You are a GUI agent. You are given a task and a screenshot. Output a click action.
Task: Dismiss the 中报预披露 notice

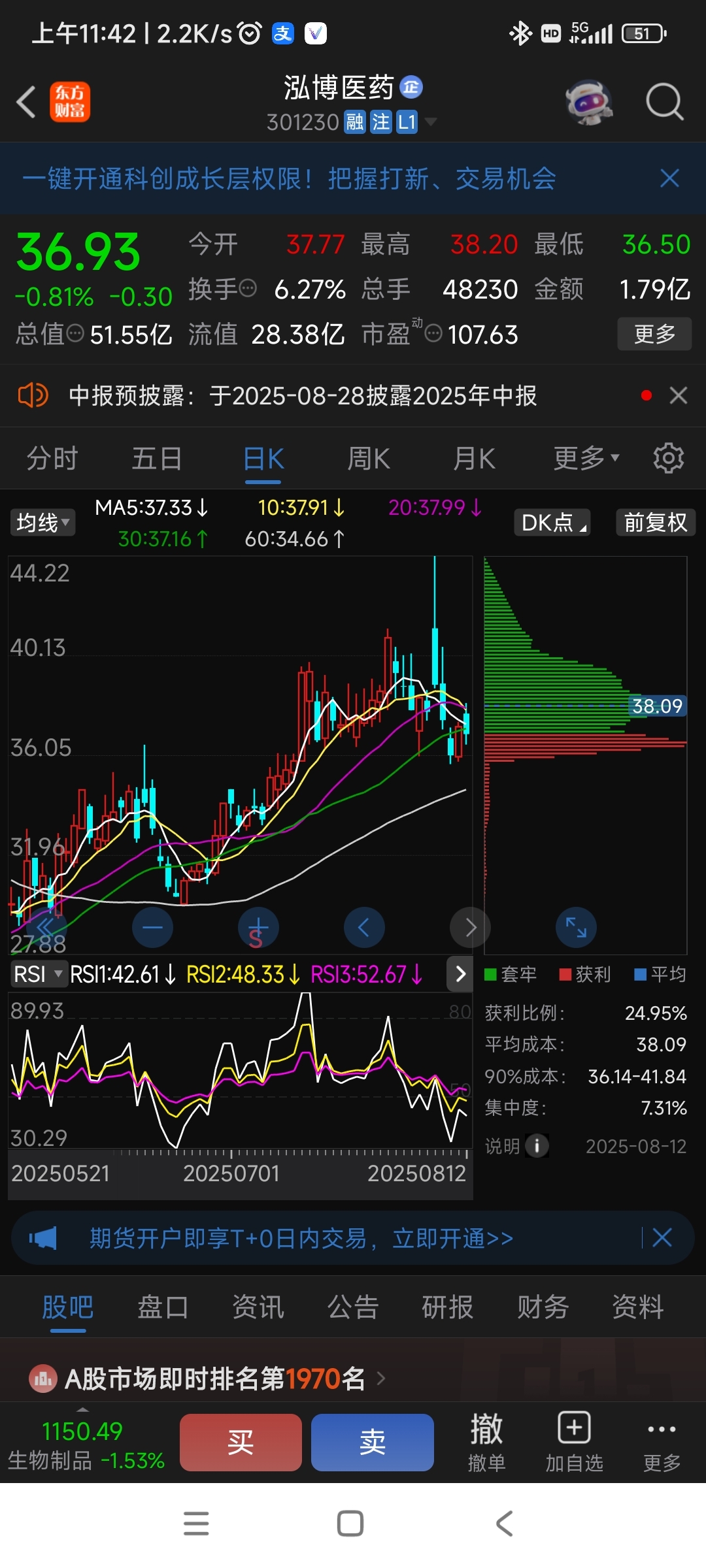tap(679, 395)
